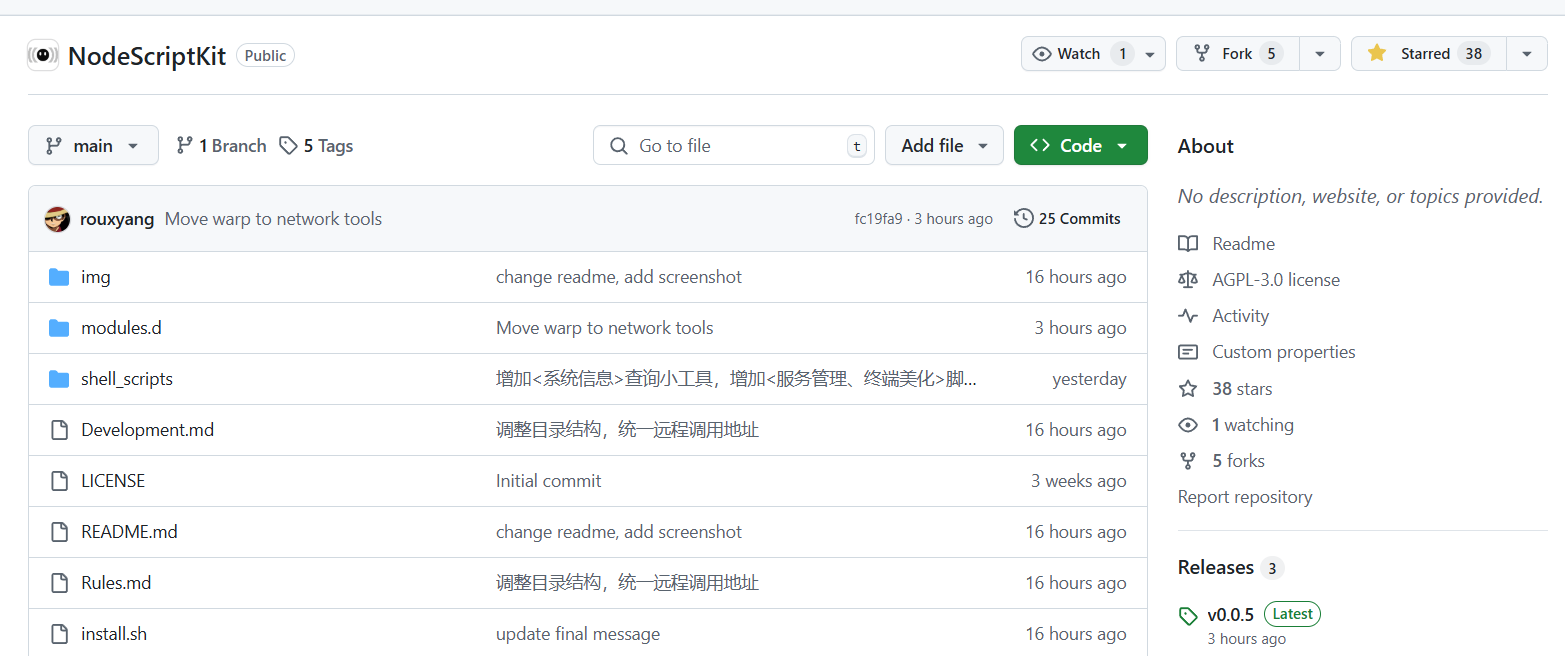The height and width of the screenshot is (656, 1565).
Task: Open the Rules.md file name
Action: (116, 583)
